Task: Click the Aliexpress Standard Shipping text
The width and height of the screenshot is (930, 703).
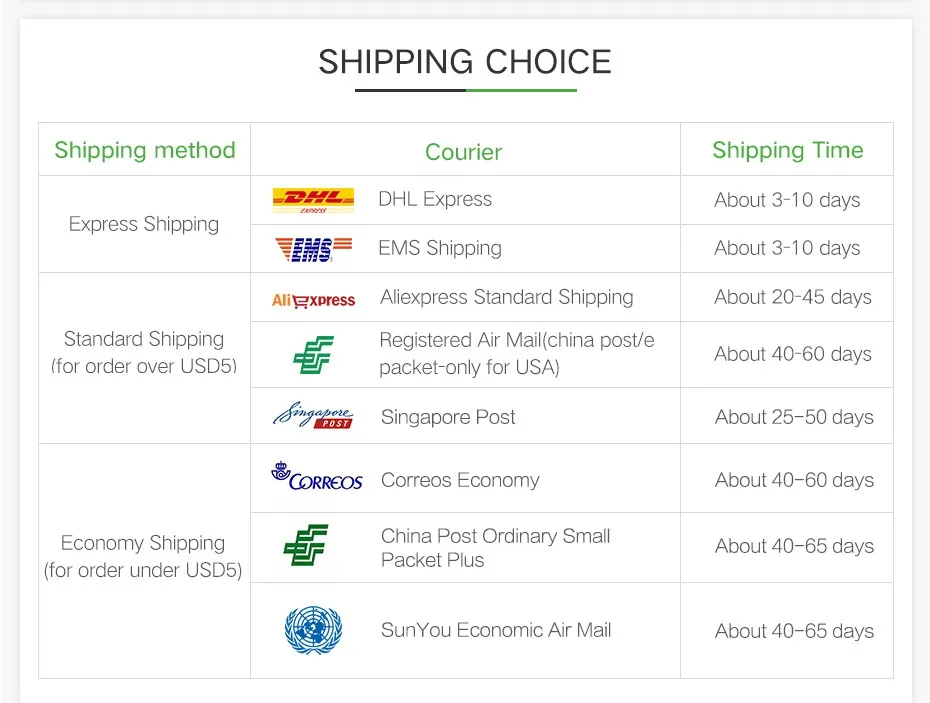Action: tap(507, 297)
